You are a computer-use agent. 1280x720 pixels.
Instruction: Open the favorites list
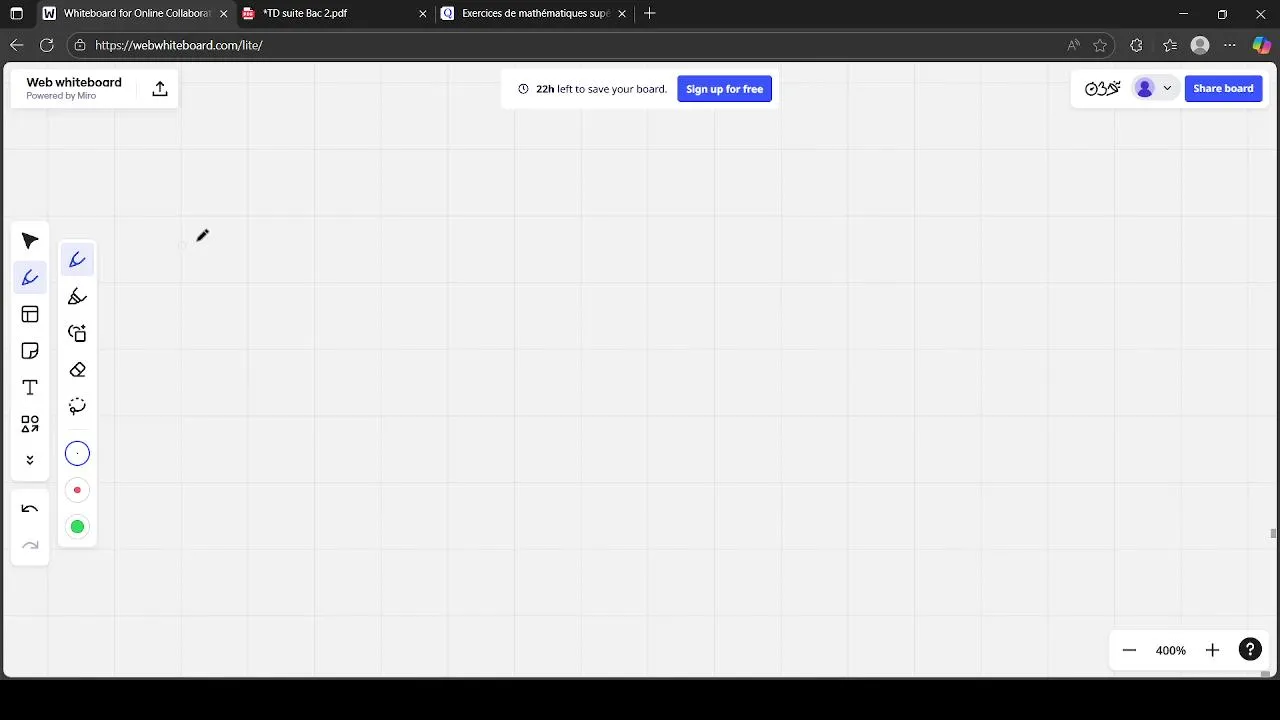(1170, 45)
